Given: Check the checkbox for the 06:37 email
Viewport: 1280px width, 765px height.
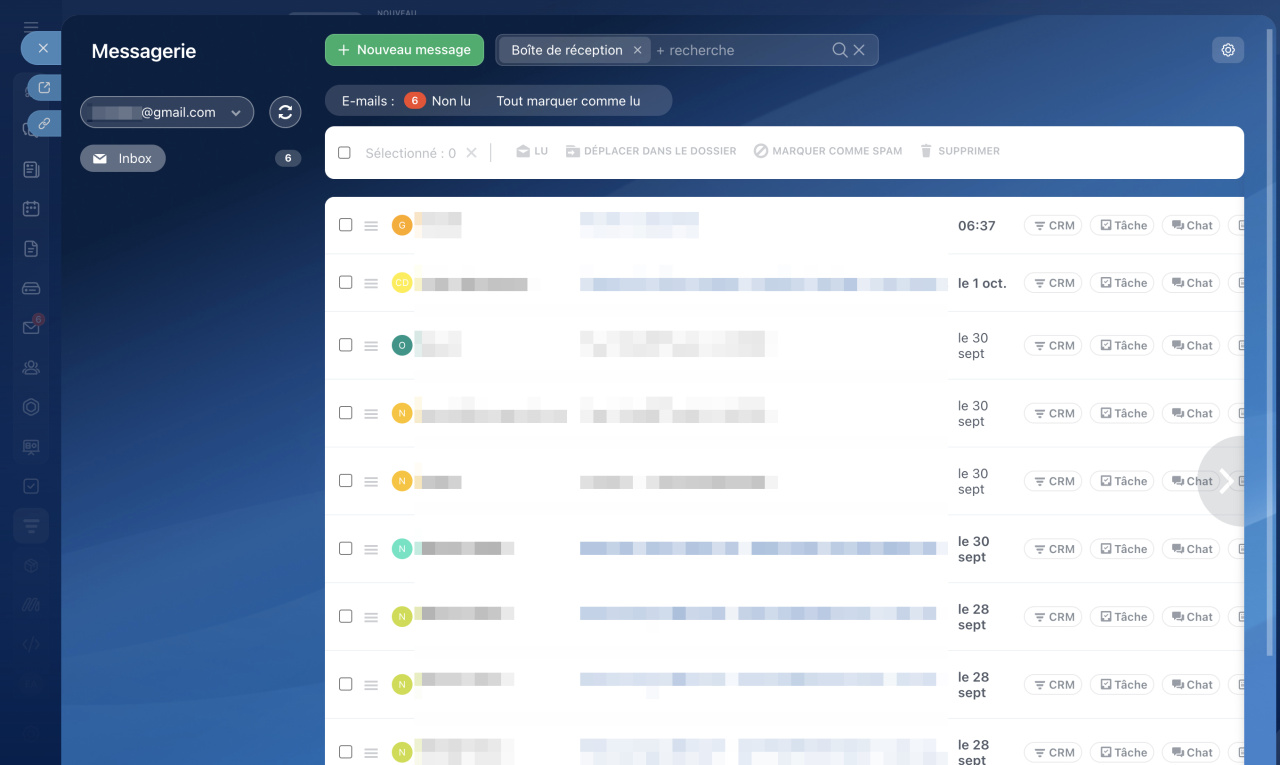Looking at the screenshot, I should tap(345, 225).
